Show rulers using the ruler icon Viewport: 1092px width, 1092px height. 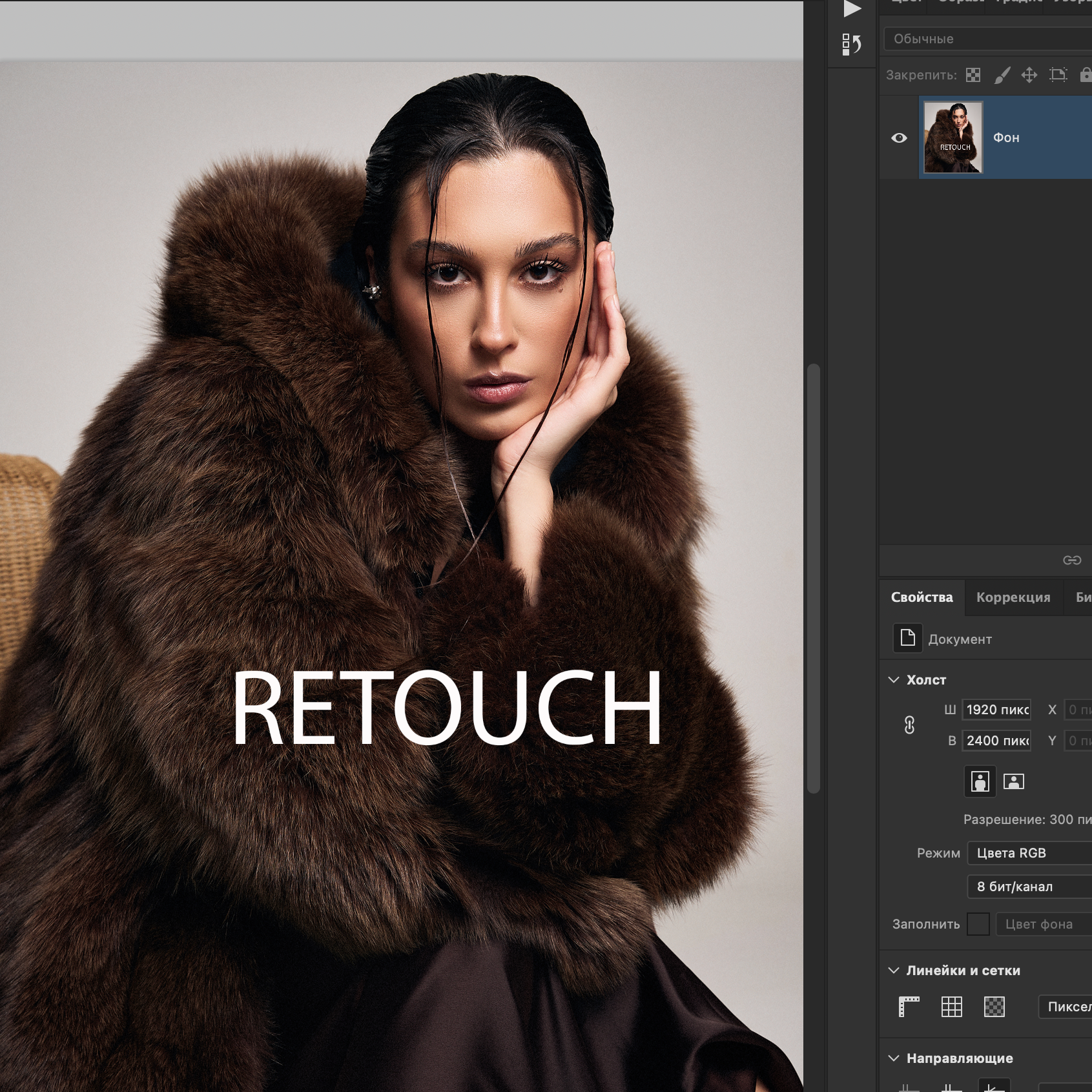[x=909, y=1006]
